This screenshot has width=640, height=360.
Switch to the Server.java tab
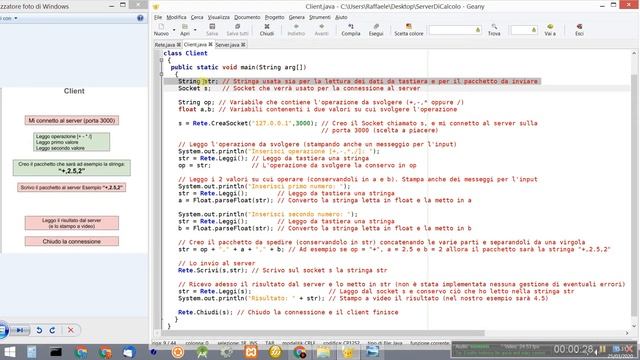tap(227, 45)
